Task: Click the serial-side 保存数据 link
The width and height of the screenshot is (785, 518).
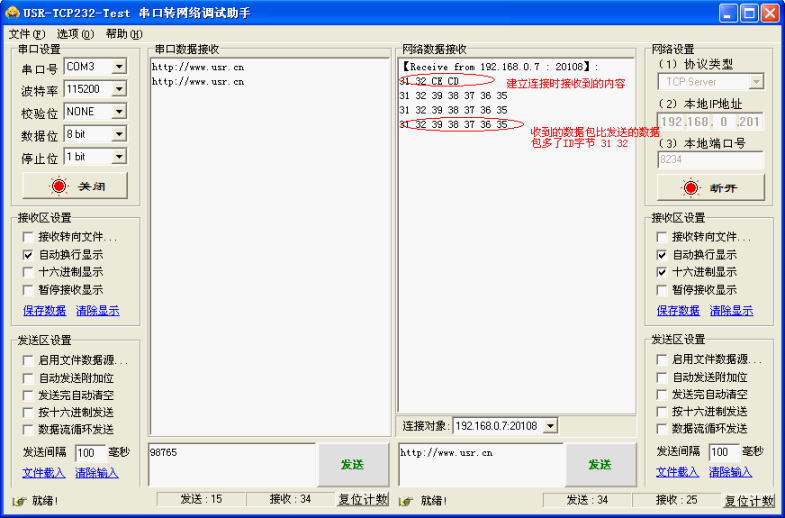Action: [44, 311]
